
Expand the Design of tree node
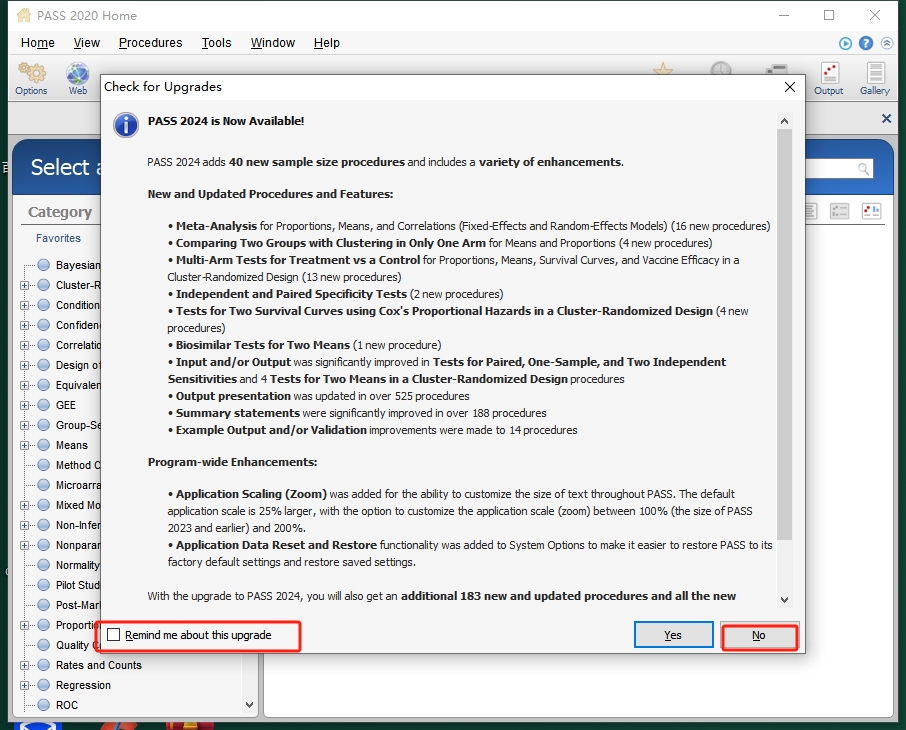(x=24, y=365)
